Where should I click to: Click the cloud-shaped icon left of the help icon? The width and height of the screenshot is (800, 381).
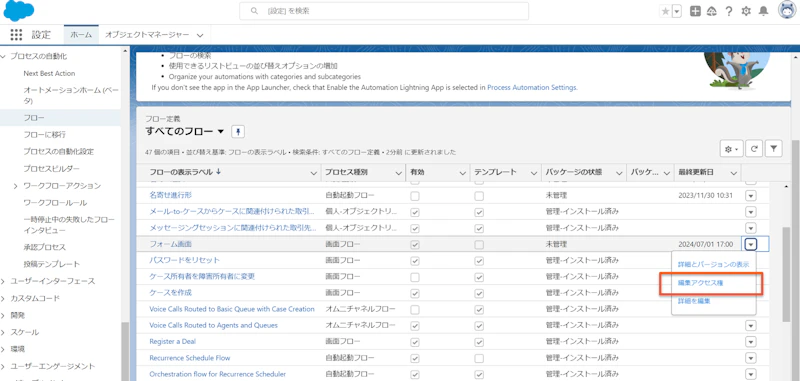711,11
